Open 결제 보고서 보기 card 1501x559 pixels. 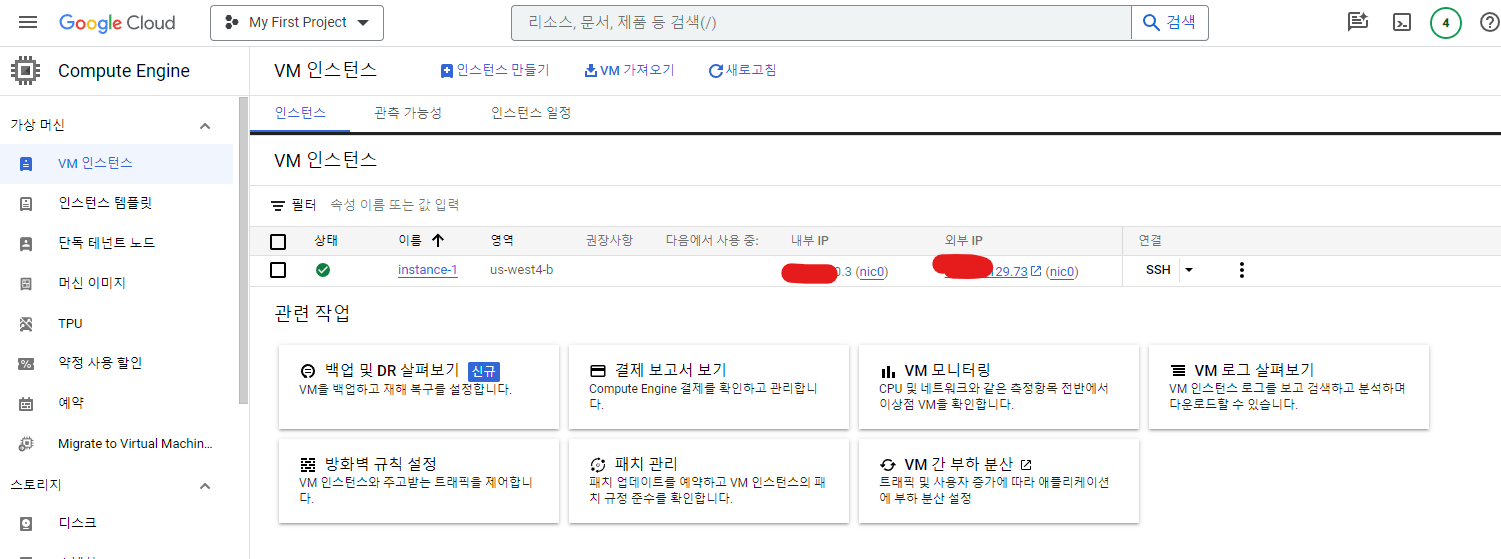tap(709, 387)
